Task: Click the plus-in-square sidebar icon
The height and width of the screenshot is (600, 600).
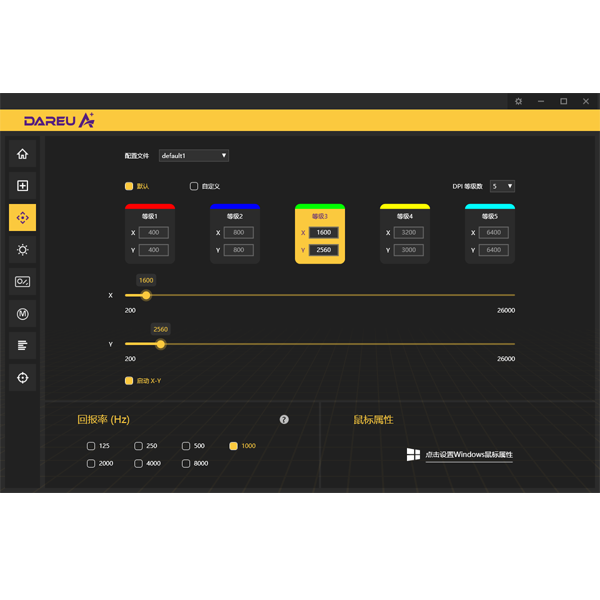Action: pos(22,185)
